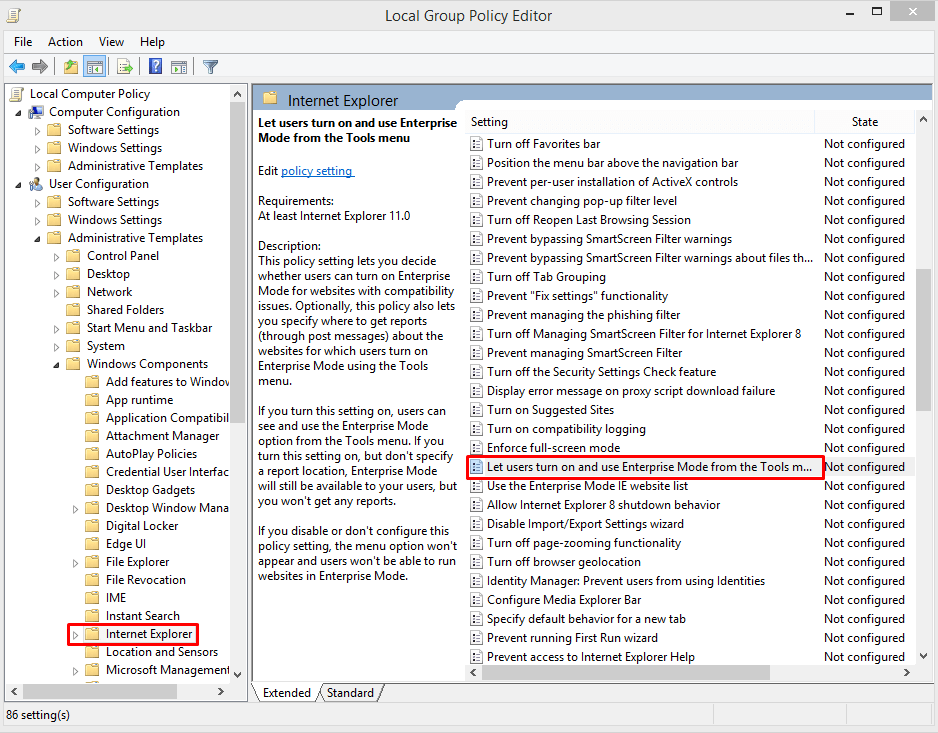
Task: Select the AutoPlay Policies folder
Action: pyautogui.click(x=151, y=454)
